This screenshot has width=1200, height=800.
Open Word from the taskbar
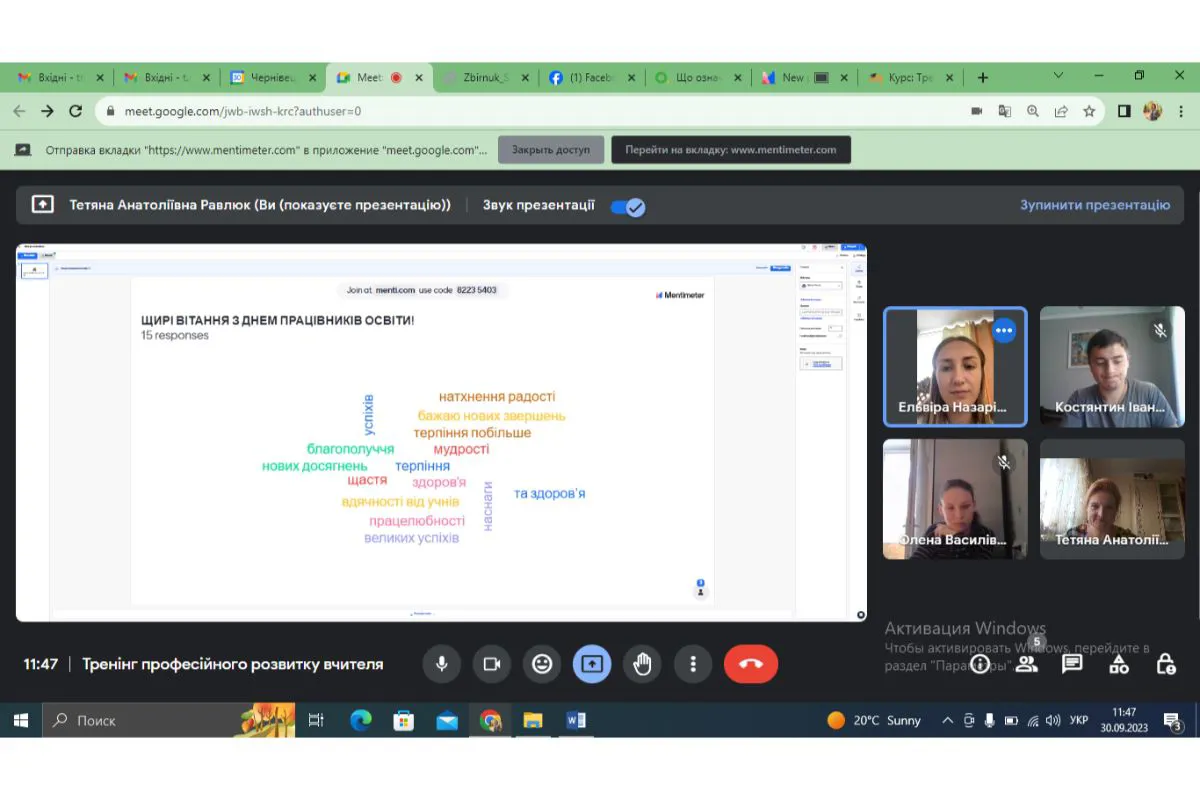coord(576,720)
